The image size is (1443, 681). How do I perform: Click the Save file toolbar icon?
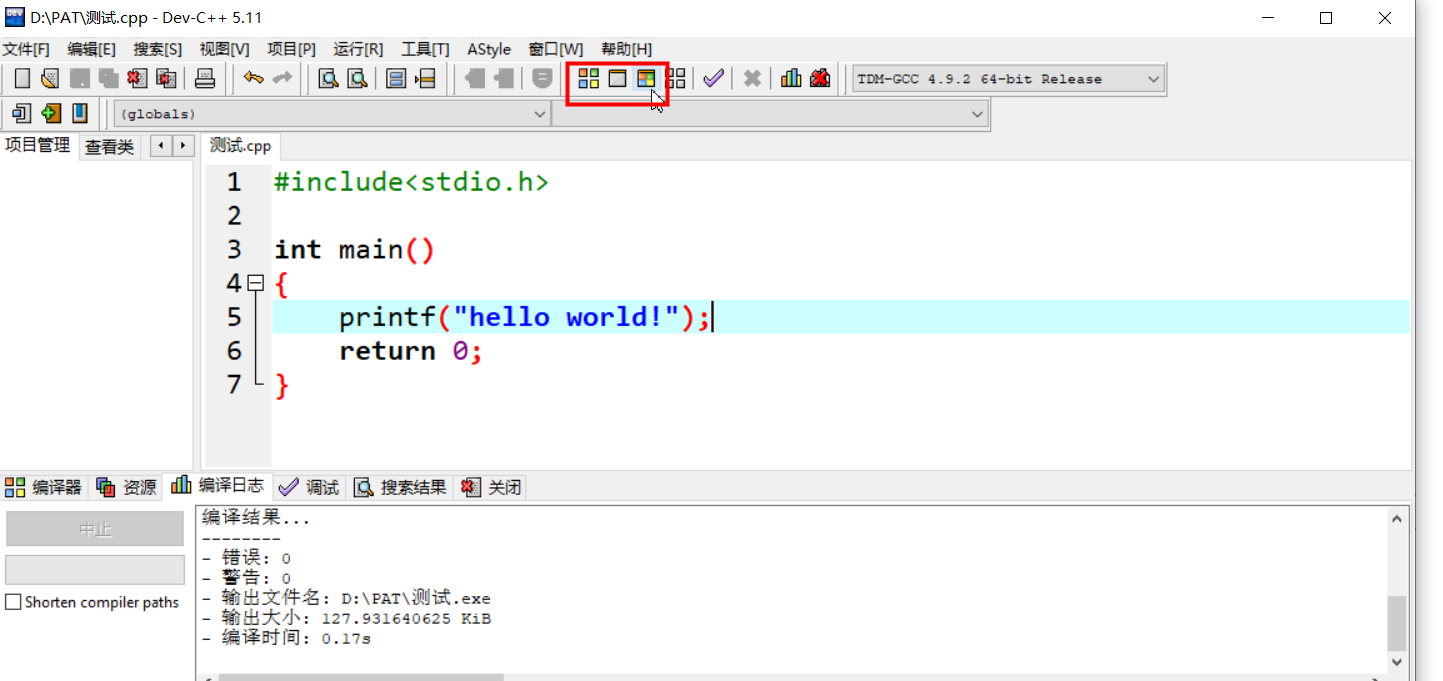[x=79, y=78]
